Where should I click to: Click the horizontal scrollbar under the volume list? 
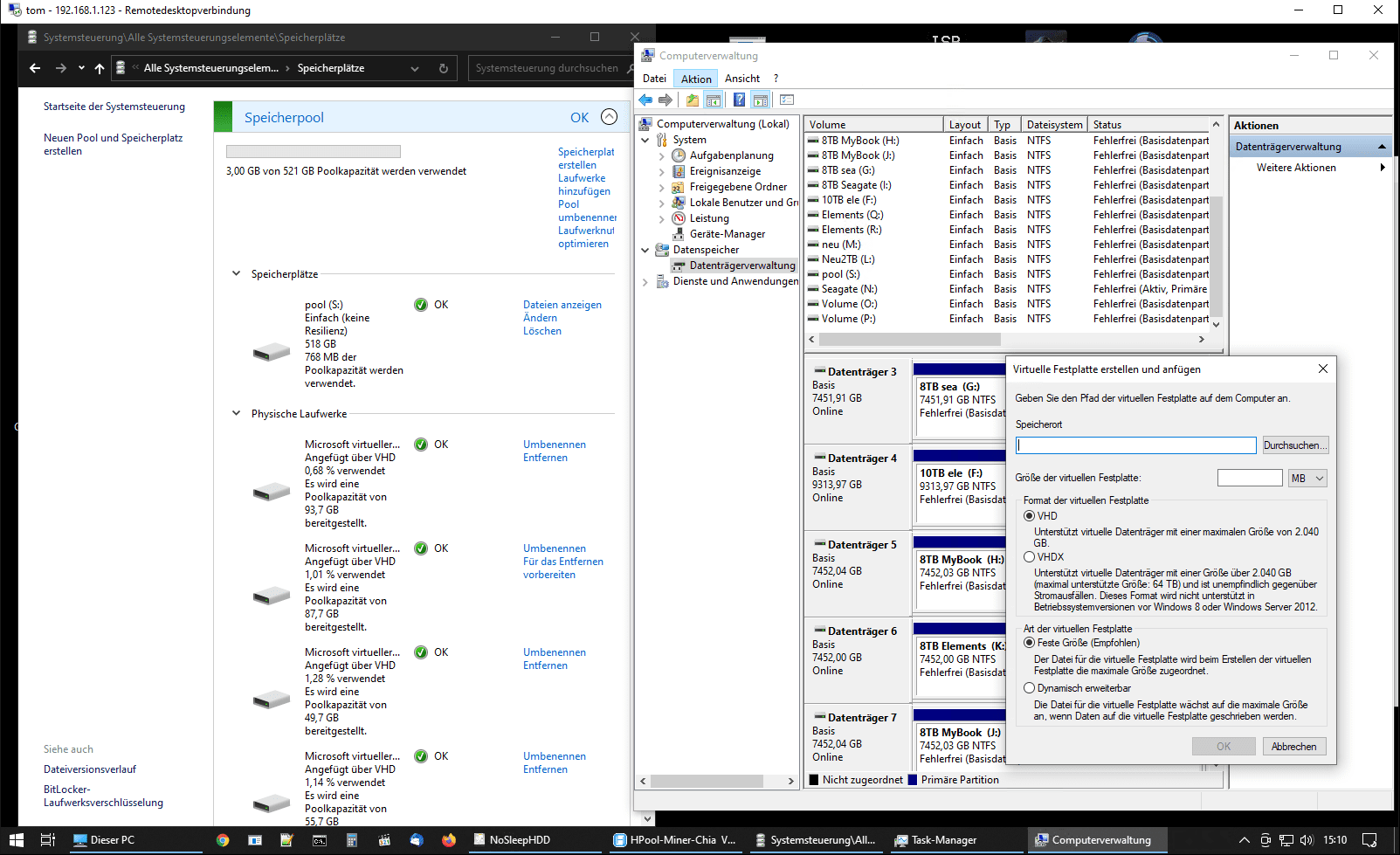coord(910,339)
